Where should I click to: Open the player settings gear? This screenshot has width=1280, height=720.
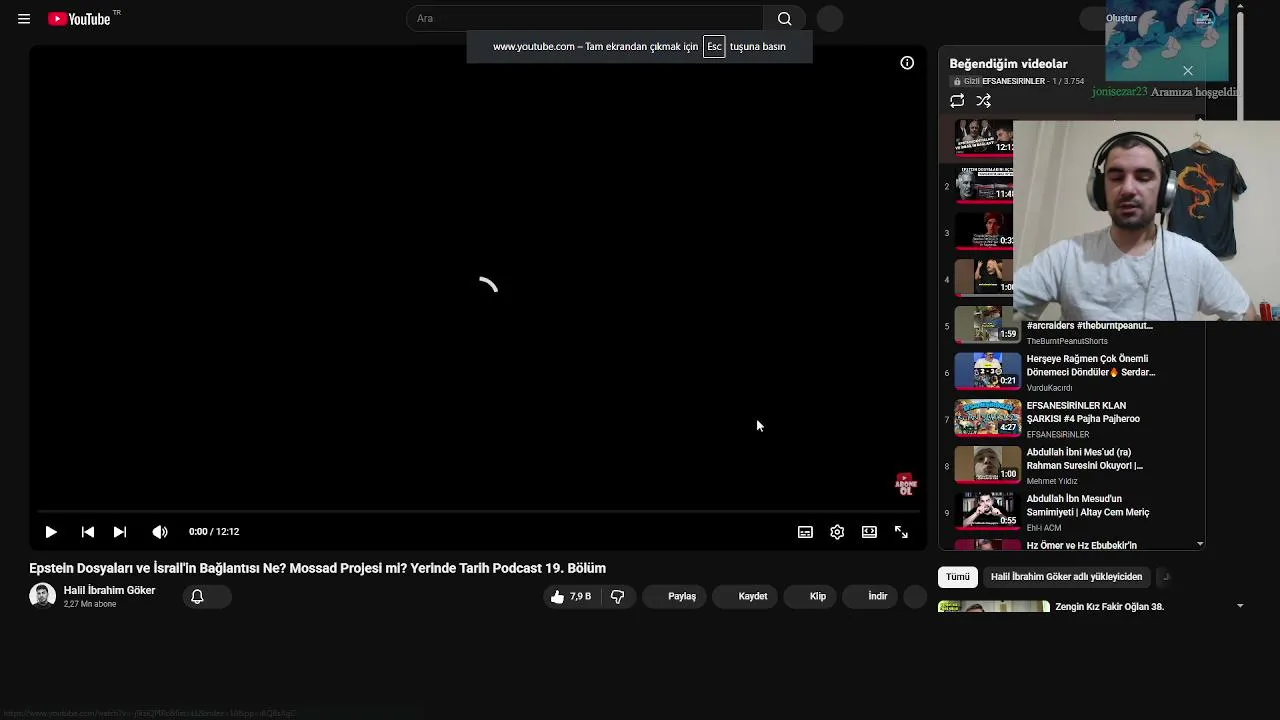[x=837, y=532]
